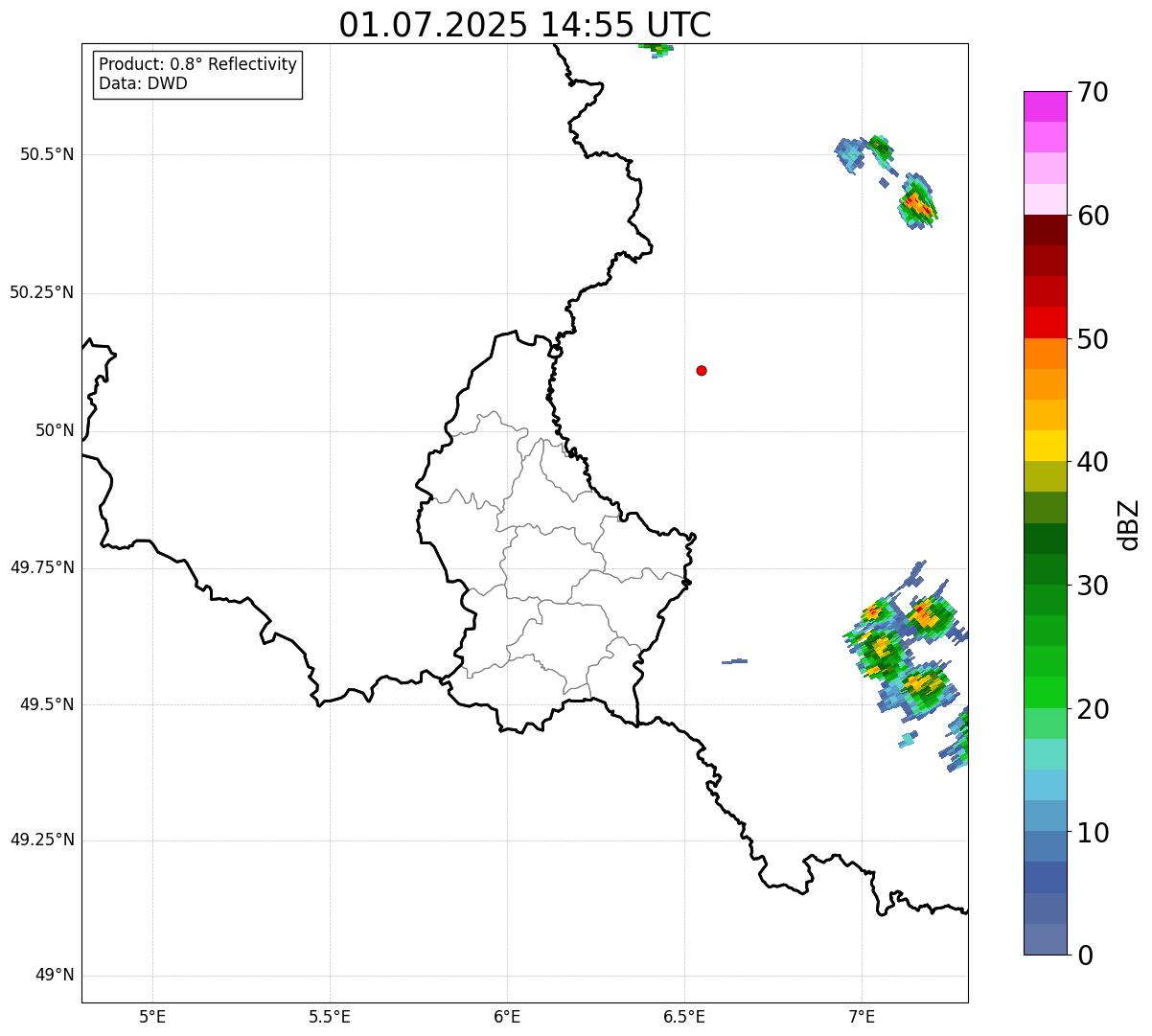Click the small thin echo near 49.6°N 6.65°E
Viewport: 1152px width, 1036px height.
point(734,661)
